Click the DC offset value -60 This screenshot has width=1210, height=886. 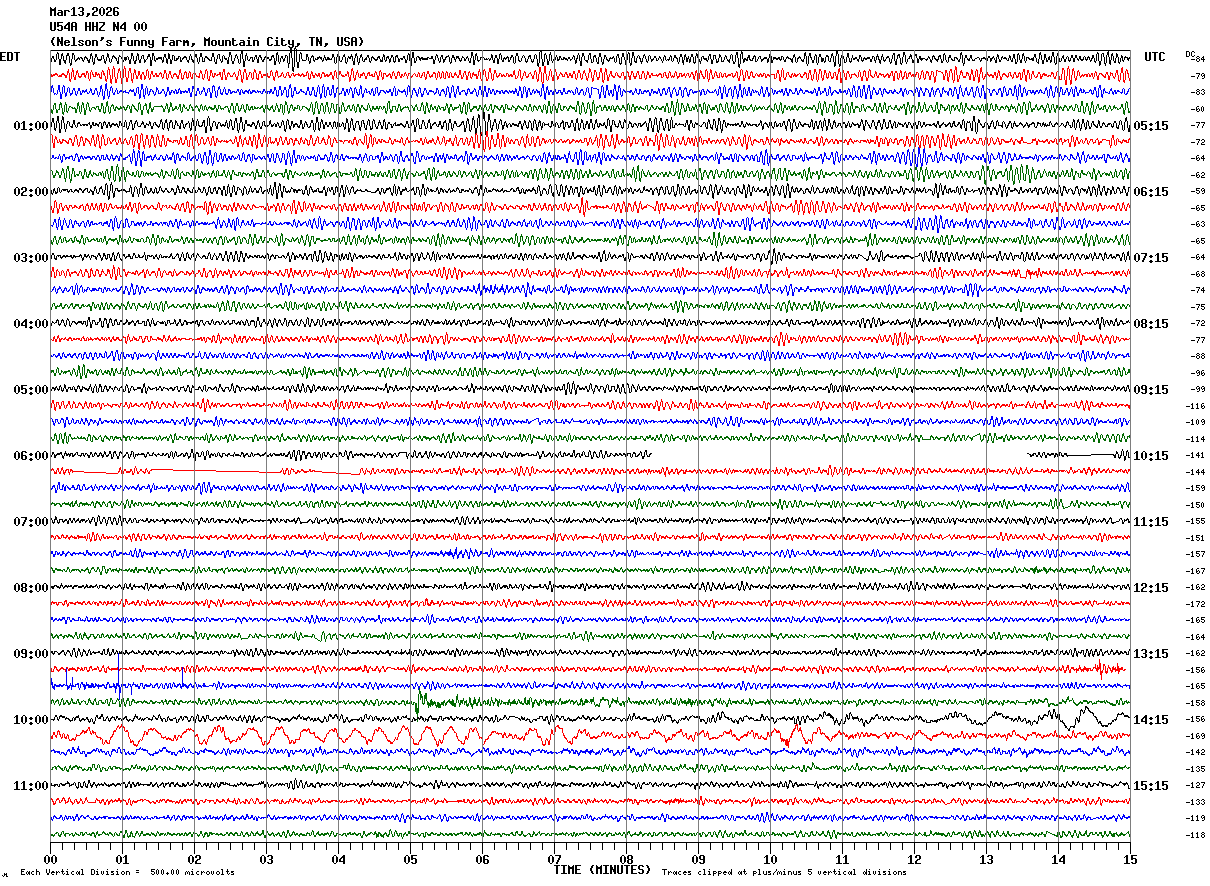pyautogui.click(x=1198, y=109)
